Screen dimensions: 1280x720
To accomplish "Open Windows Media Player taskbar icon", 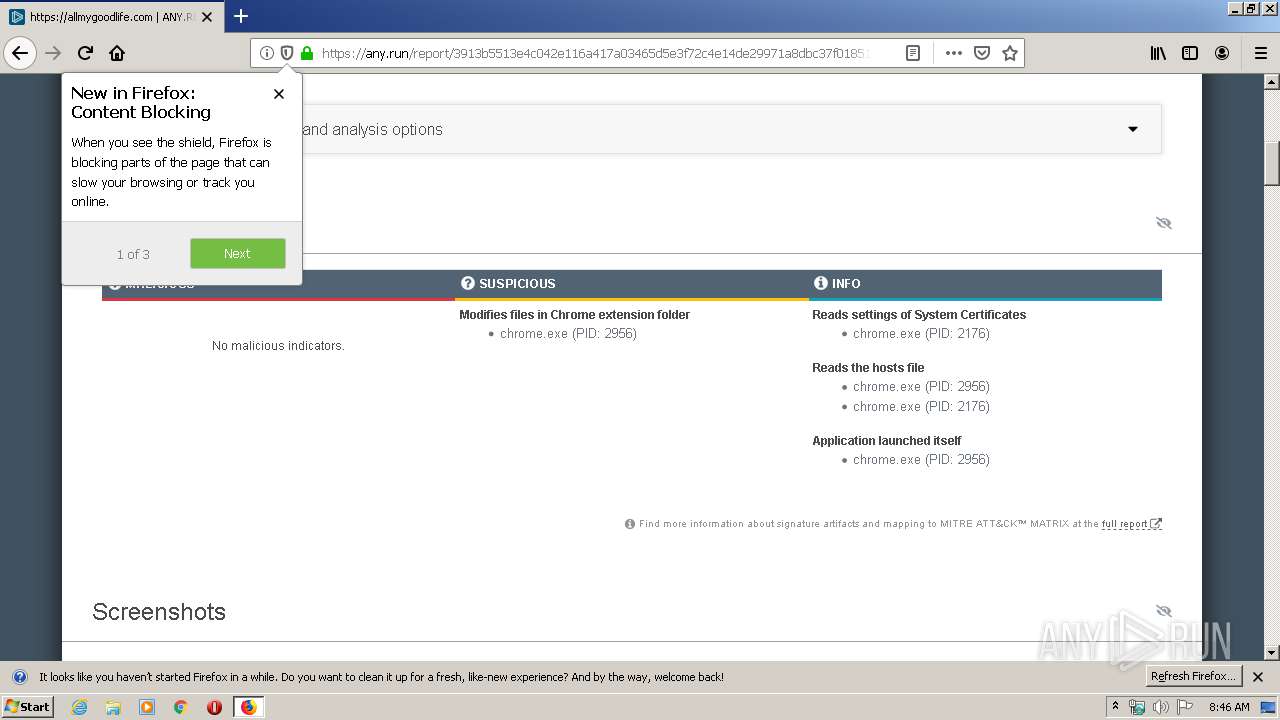I will (147, 707).
